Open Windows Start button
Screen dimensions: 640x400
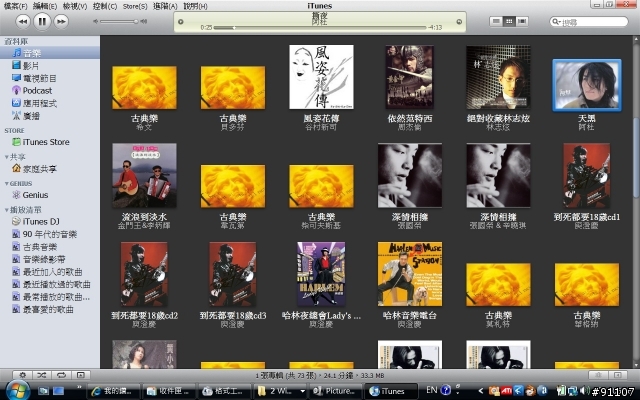pos(16,391)
